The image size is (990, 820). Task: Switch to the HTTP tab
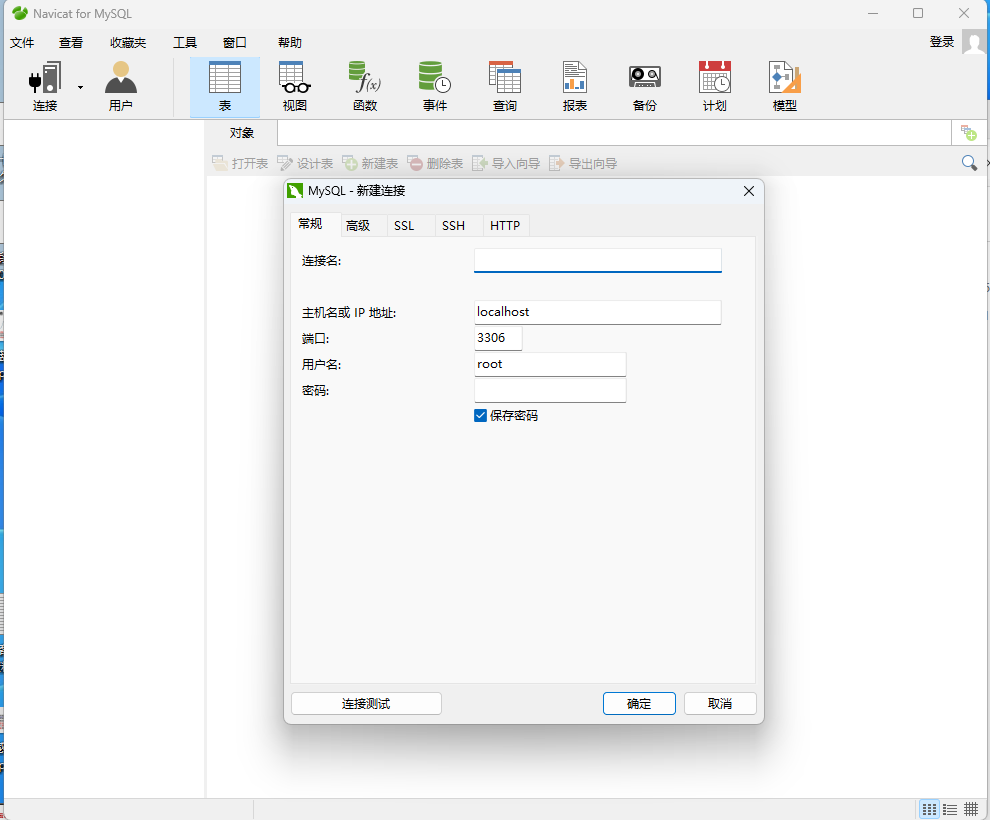[x=505, y=225]
